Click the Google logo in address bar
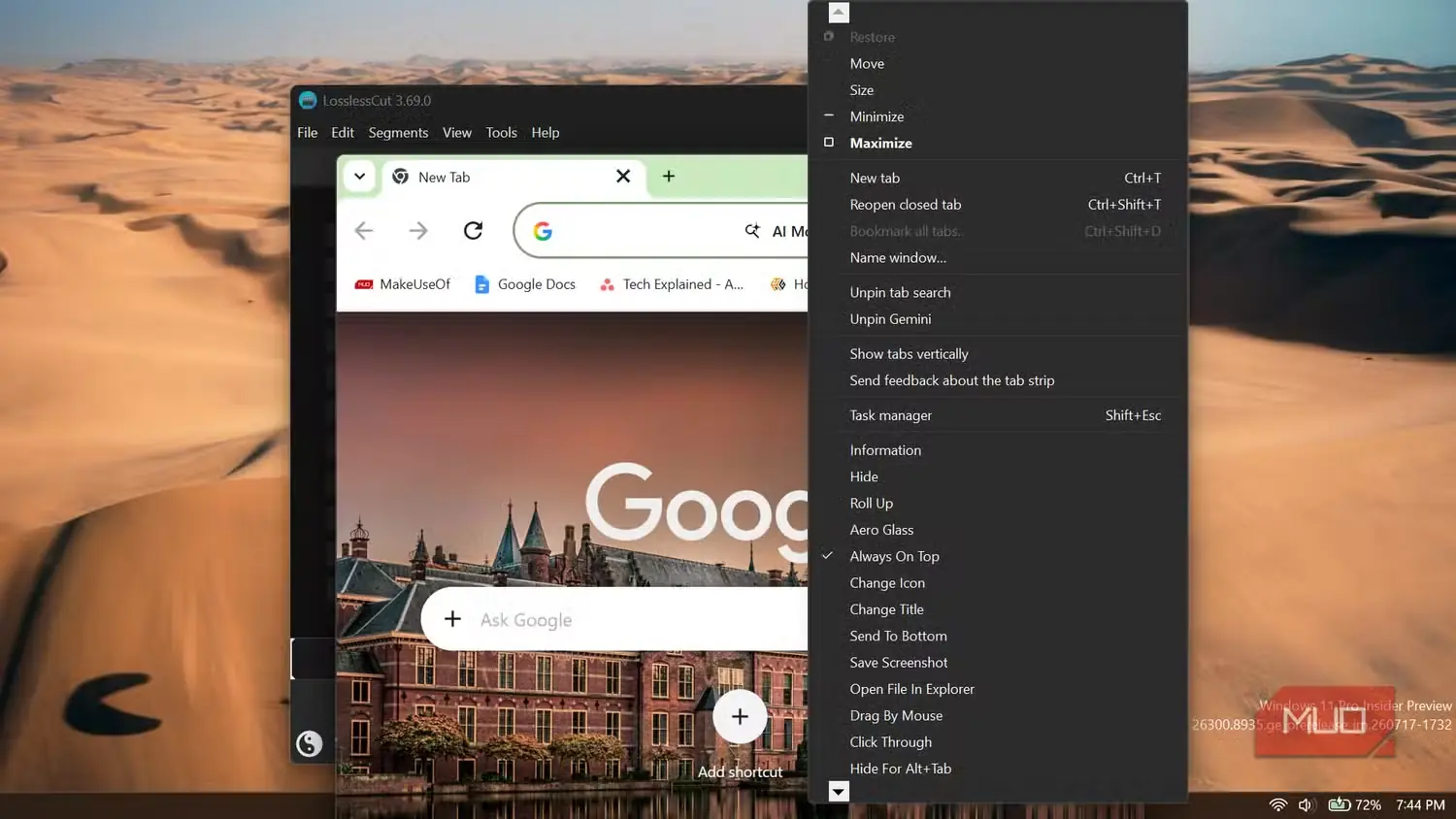 point(543,231)
